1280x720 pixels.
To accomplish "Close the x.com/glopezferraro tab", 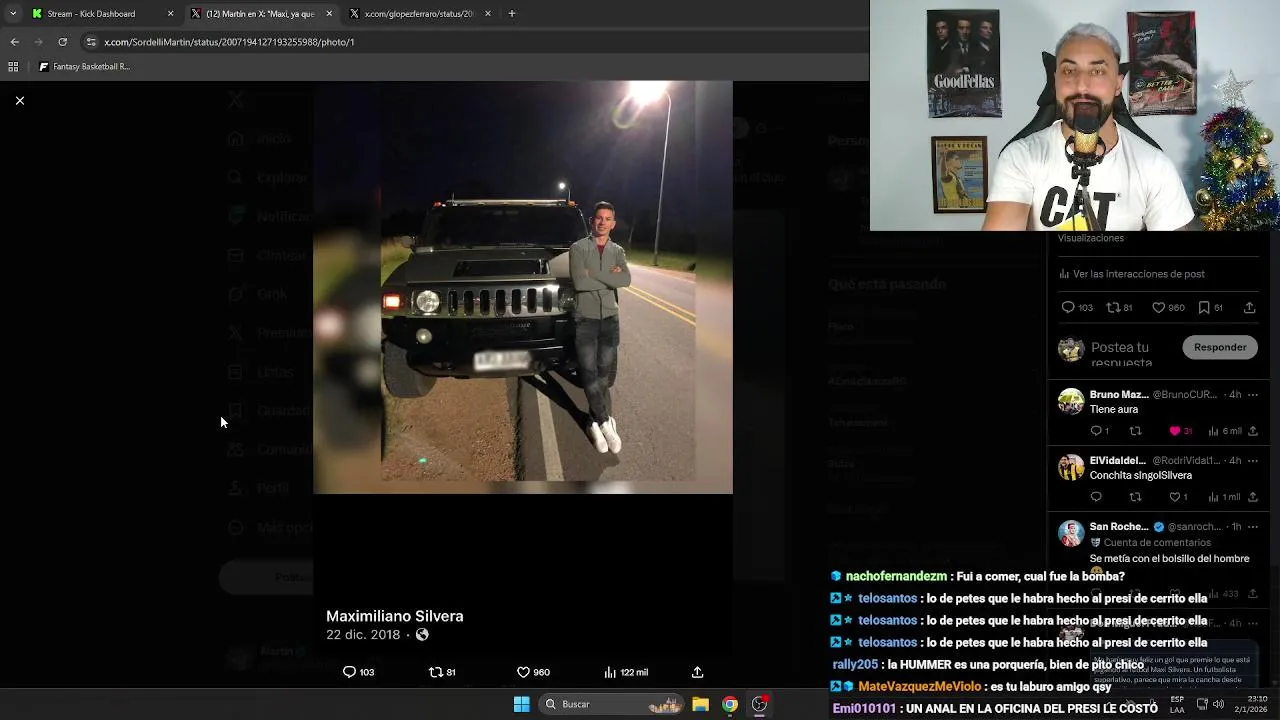I will [487, 14].
